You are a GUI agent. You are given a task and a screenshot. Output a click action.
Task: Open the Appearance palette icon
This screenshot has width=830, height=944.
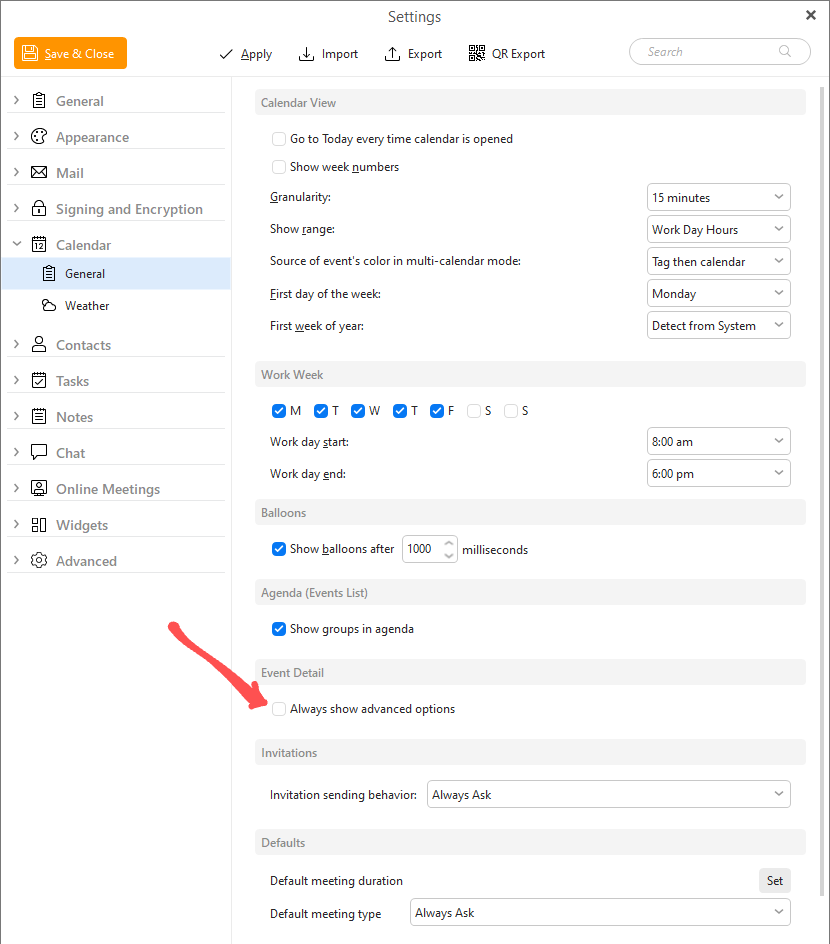tap(39, 137)
